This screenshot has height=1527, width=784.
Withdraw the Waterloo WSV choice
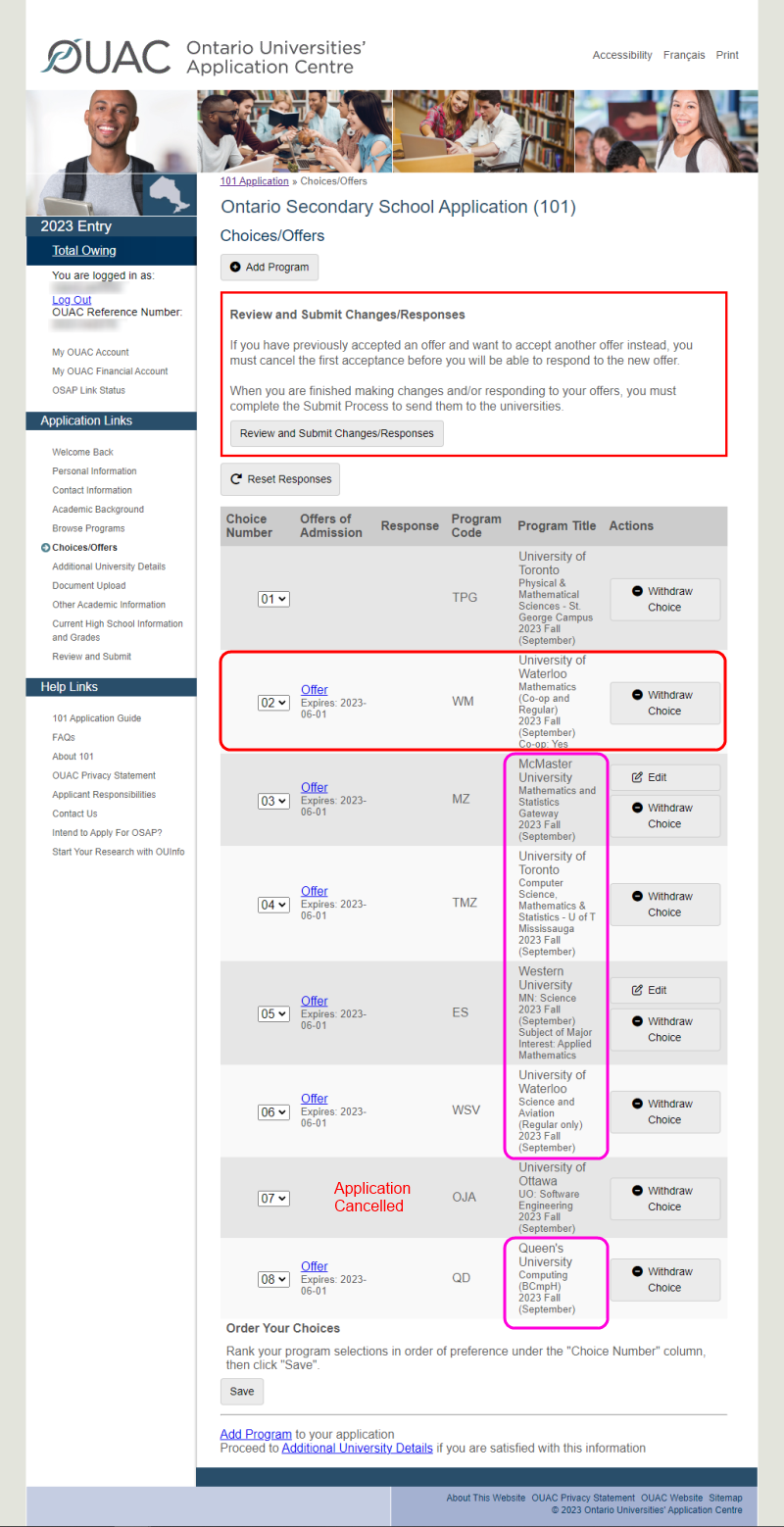[x=664, y=1111]
